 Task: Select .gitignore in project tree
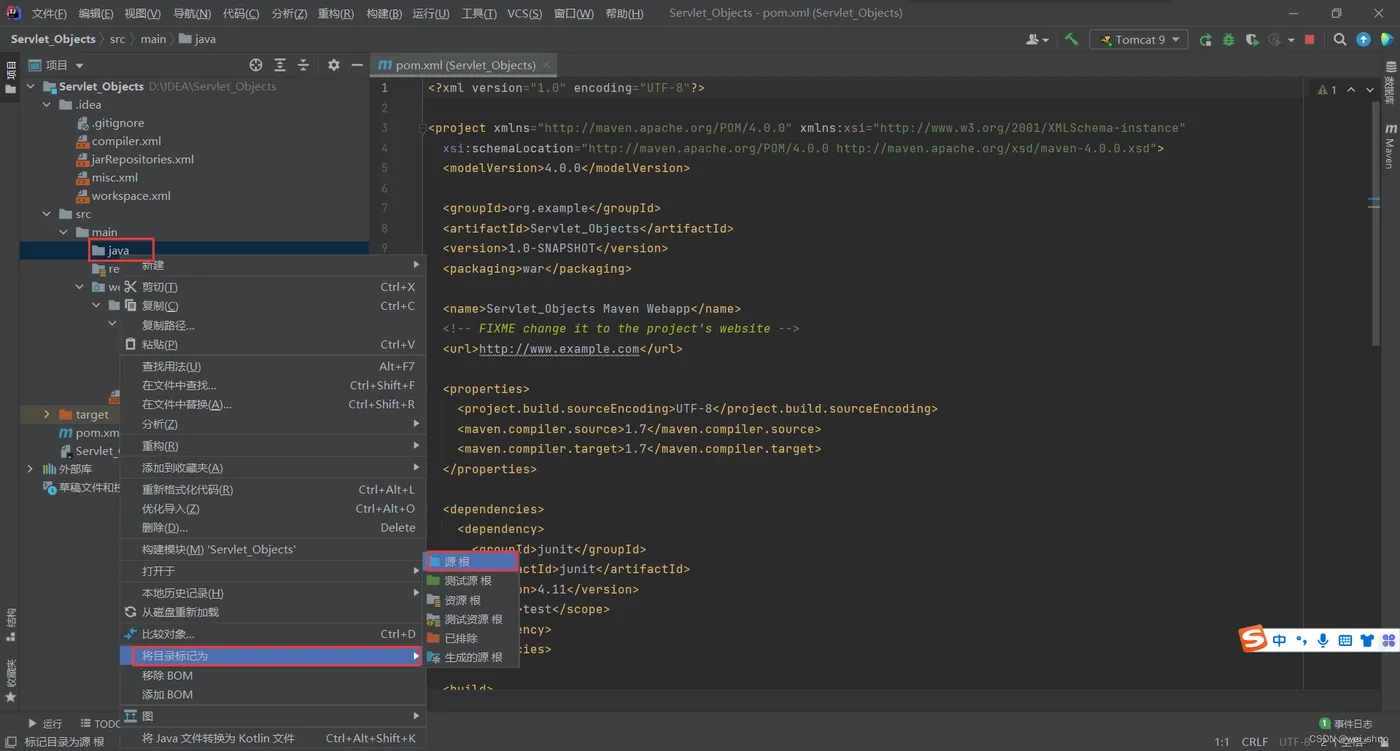coord(118,123)
